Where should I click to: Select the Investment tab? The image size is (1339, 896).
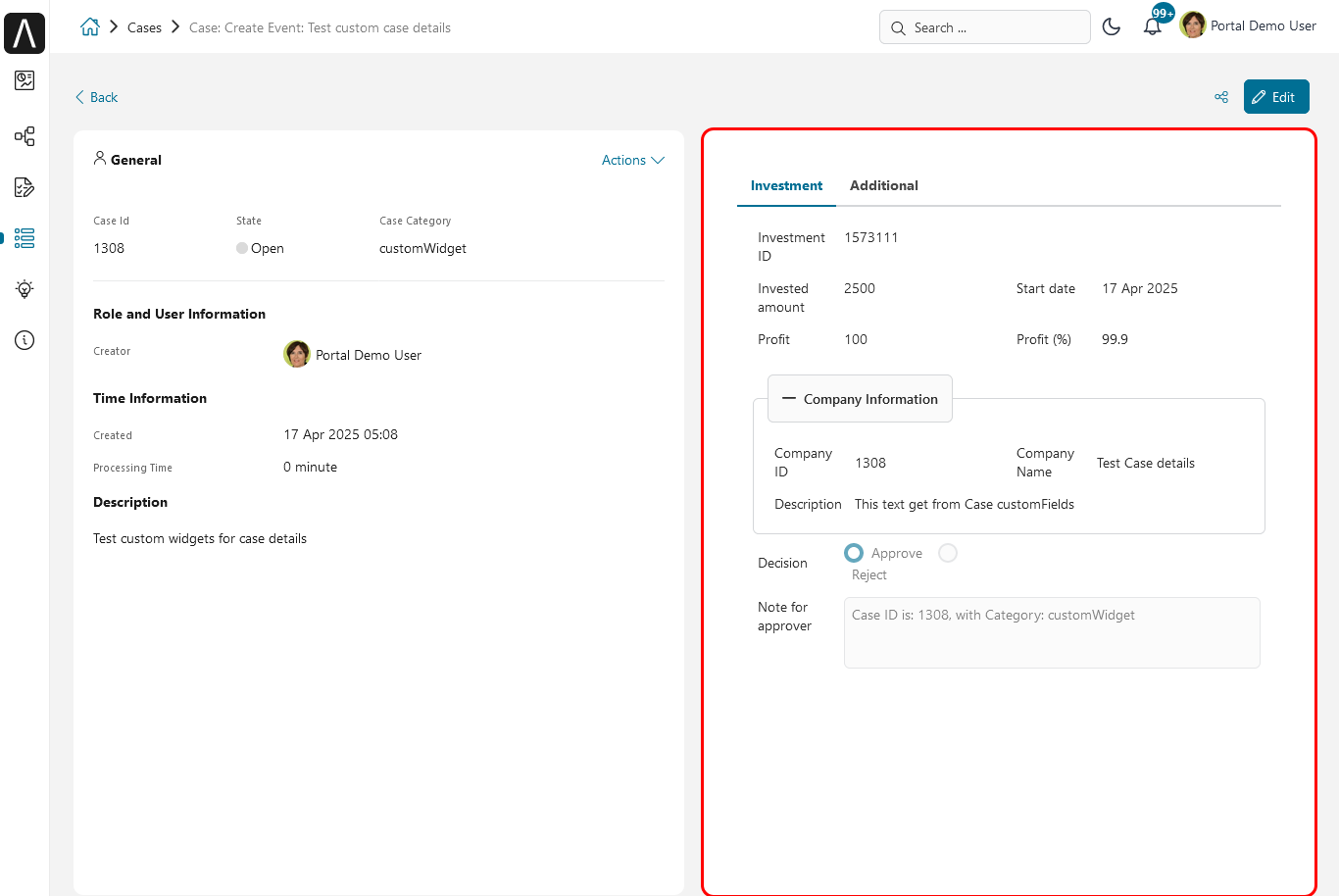[786, 185]
